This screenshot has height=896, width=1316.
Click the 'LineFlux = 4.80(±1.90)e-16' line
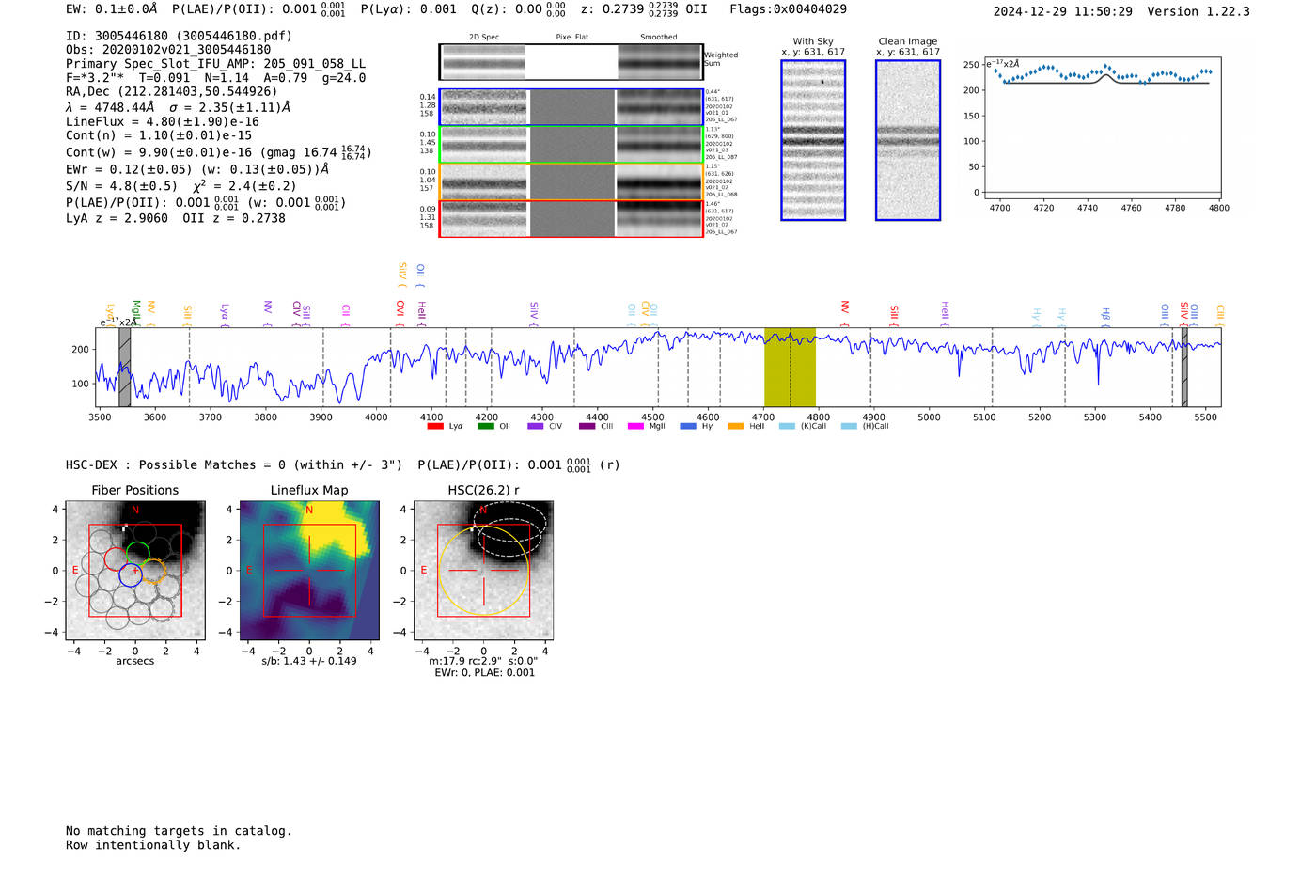coord(163,121)
